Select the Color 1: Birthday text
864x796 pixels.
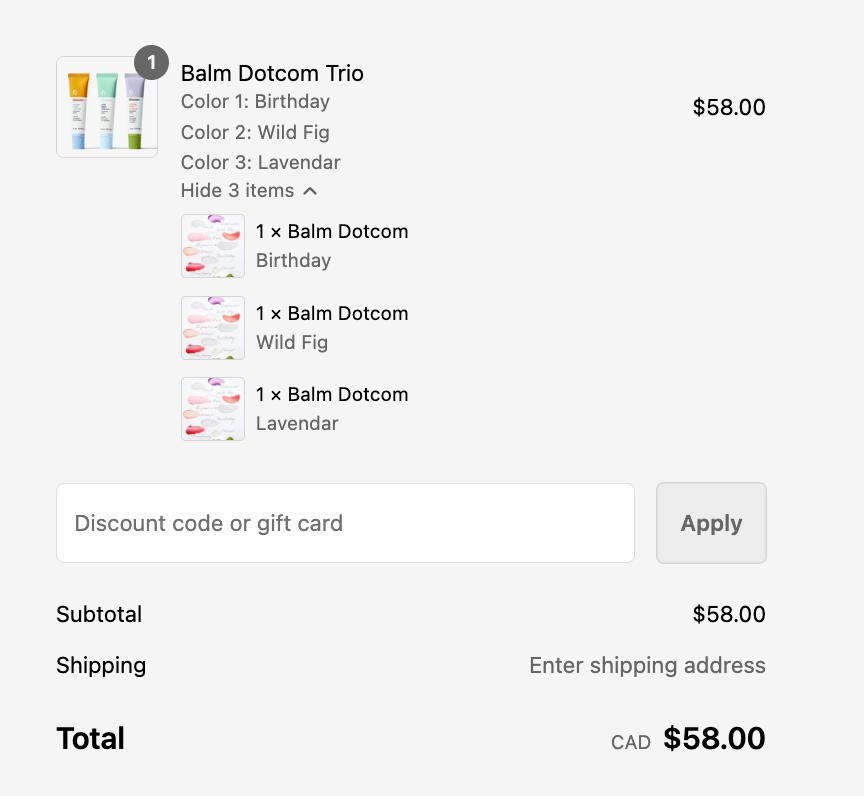click(255, 101)
